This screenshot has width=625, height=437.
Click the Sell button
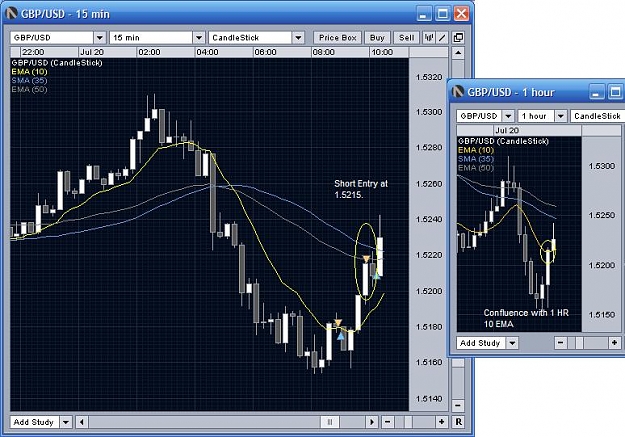tap(407, 38)
